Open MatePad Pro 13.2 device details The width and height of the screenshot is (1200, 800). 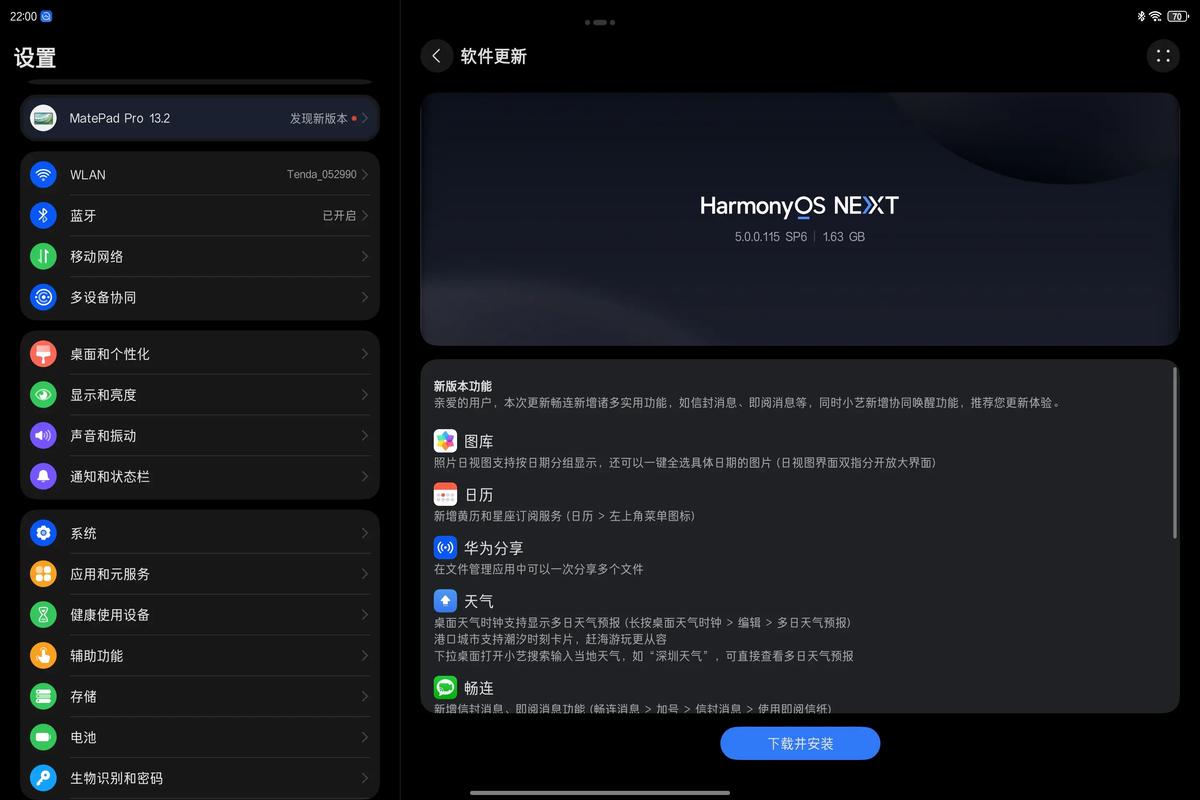199,117
